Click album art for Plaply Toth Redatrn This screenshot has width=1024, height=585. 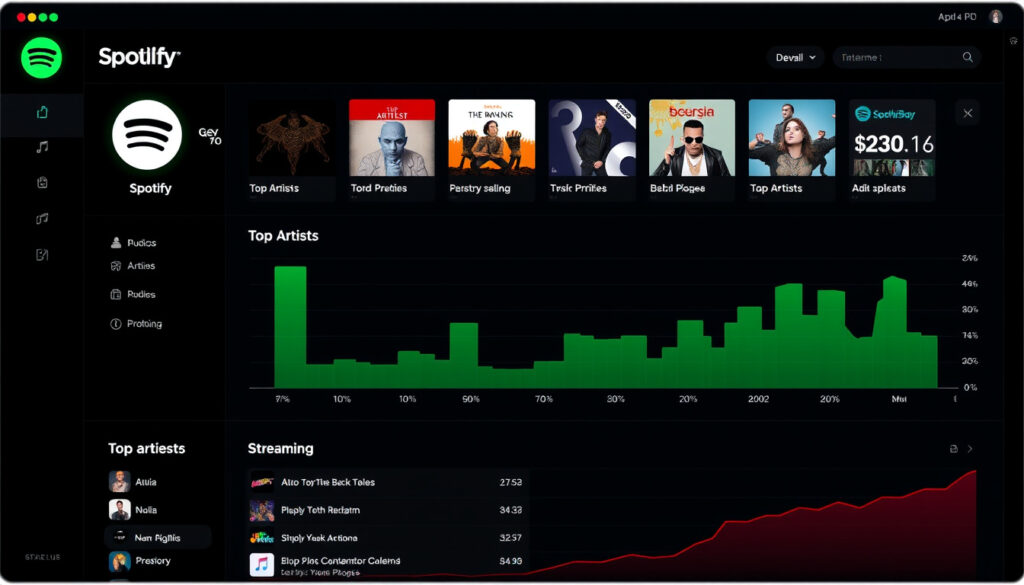point(262,511)
